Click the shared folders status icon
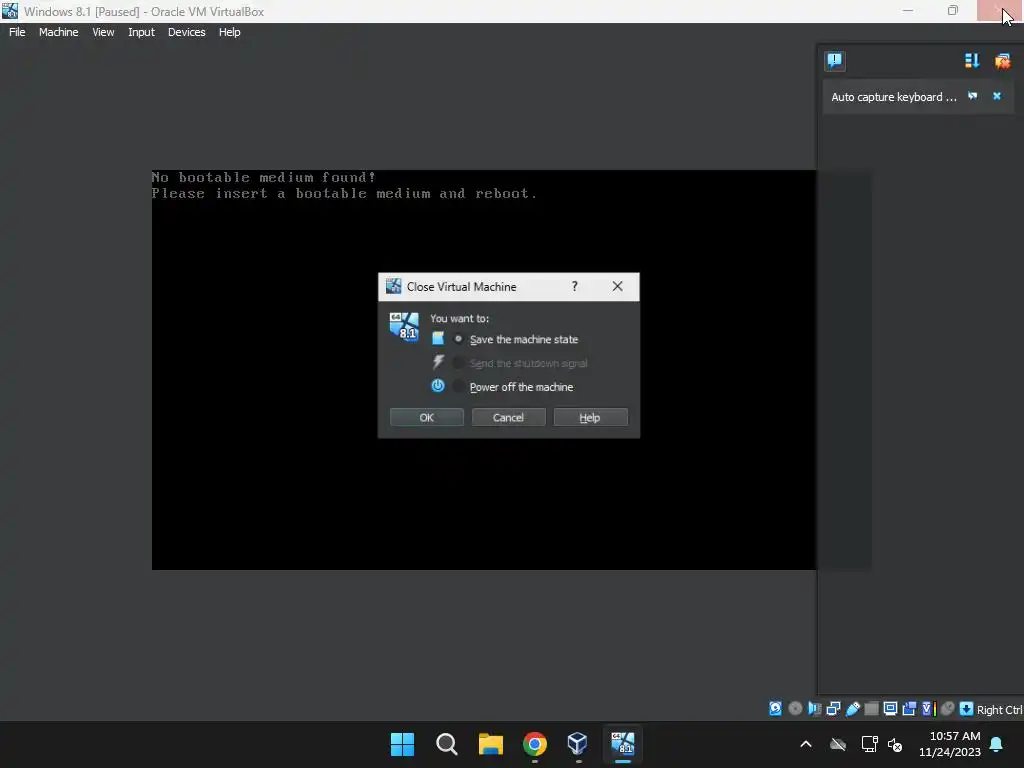 pyautogui.click(x=871, y=709)
